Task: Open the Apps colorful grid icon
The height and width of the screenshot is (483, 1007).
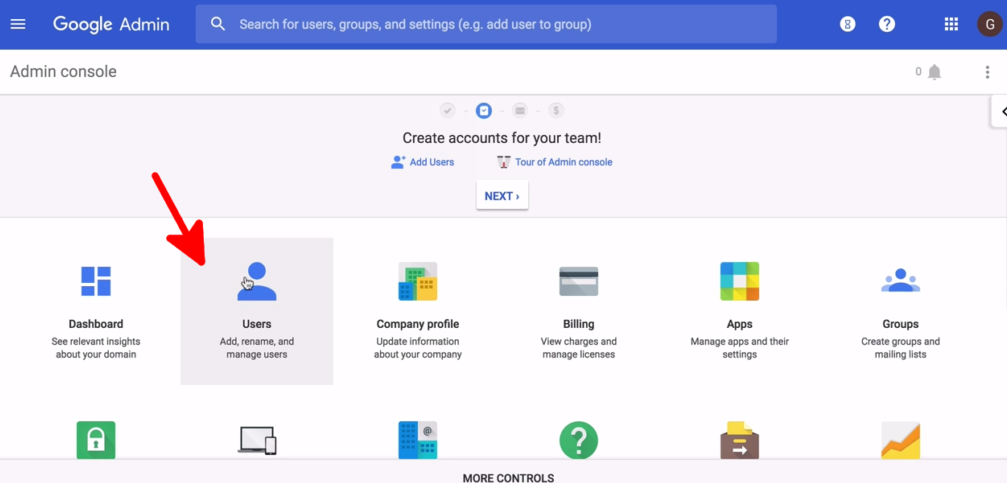Action: pyautogui.click(x=740, y=281)
